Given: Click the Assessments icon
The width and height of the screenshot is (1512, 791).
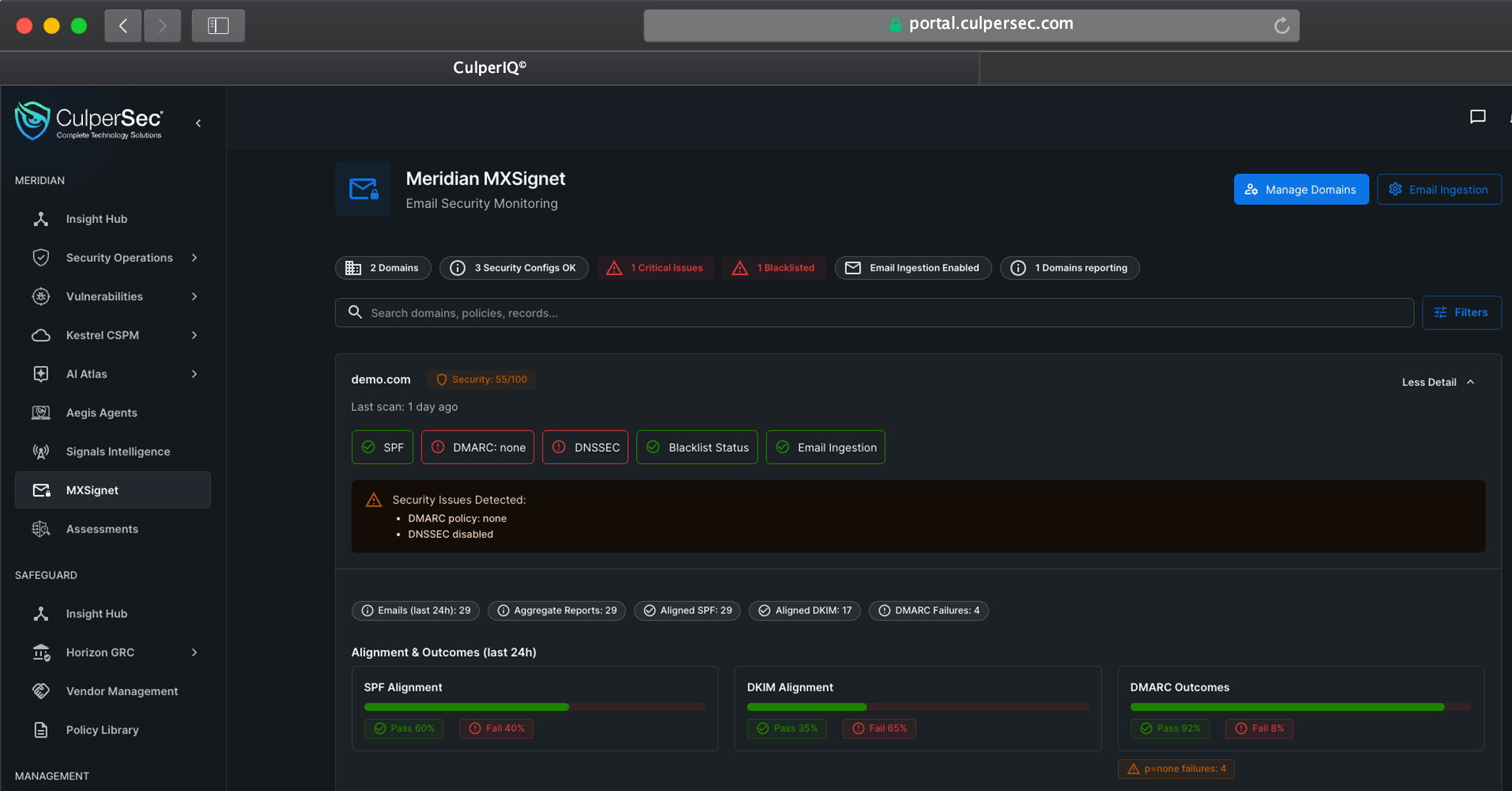Looking at the screenshot, I should (41, 529).
